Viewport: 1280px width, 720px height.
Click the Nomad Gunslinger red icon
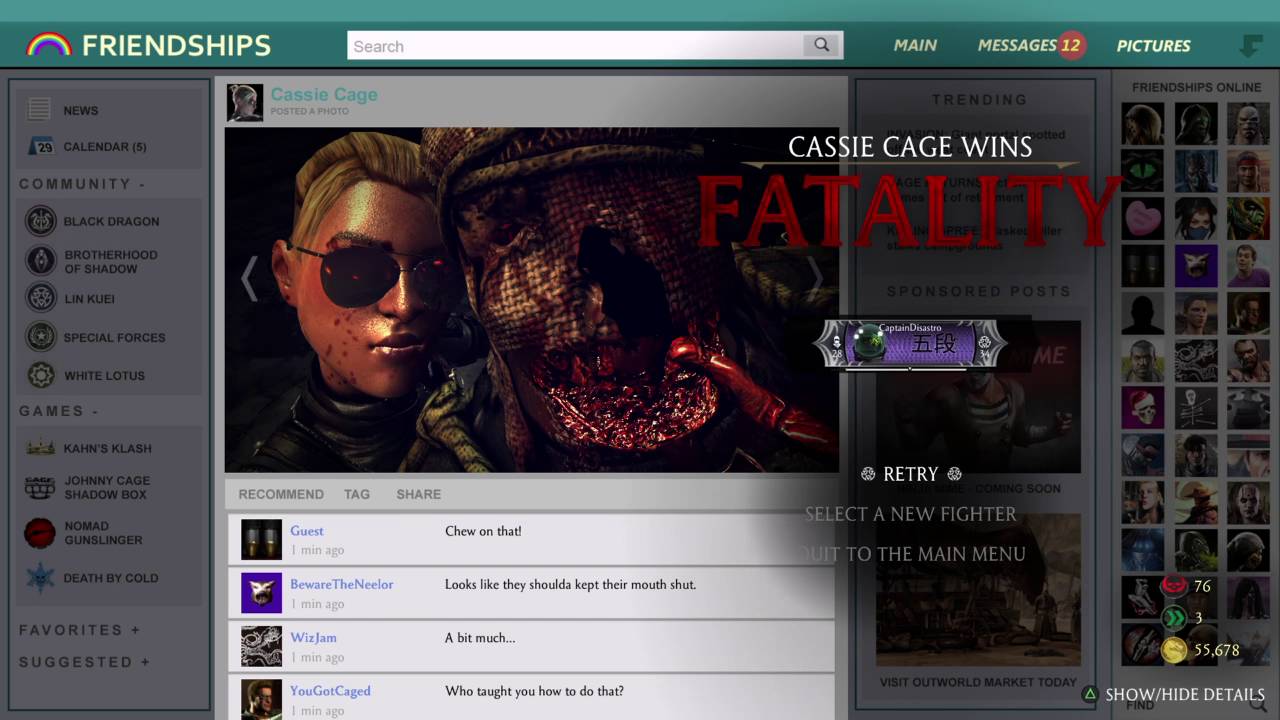click(x=40, y=532)
